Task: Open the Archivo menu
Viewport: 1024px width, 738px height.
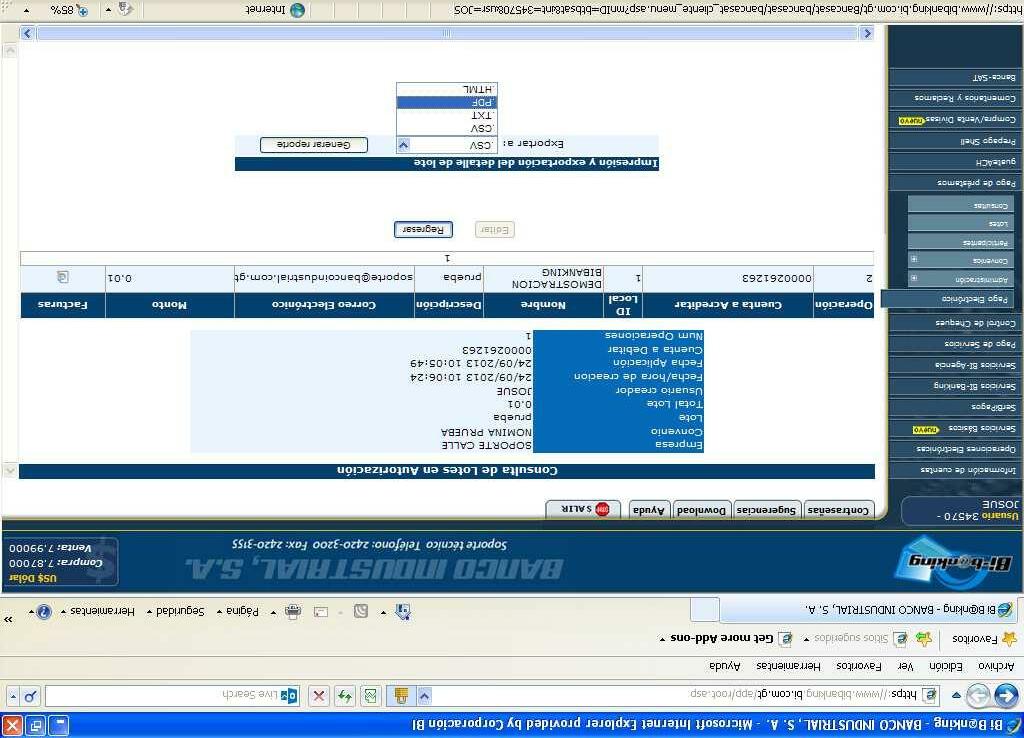Action: 996,666
